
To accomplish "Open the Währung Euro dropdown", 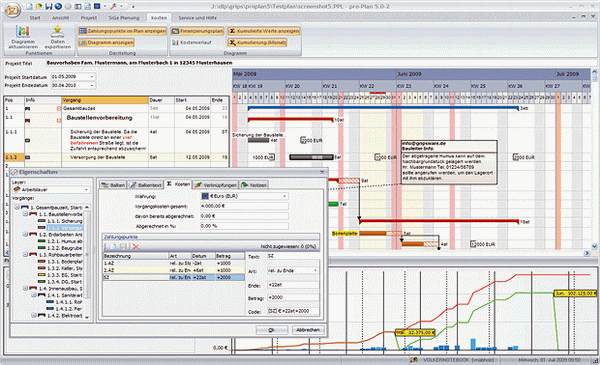I will coord(245,196).
